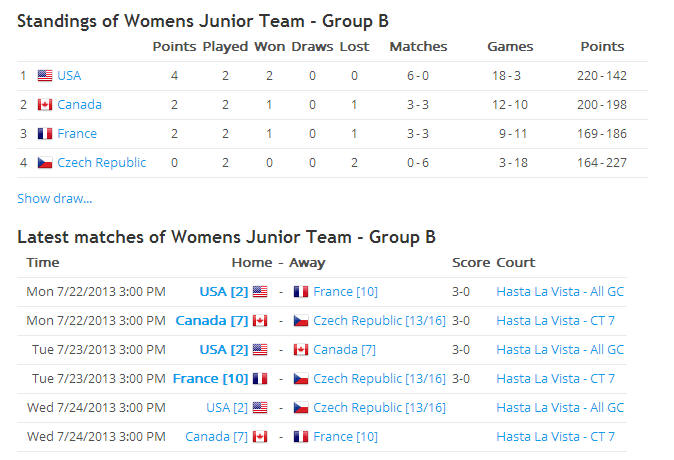Click the France flag icon in standings
The image size is (674, 460).
pos(45,134)
